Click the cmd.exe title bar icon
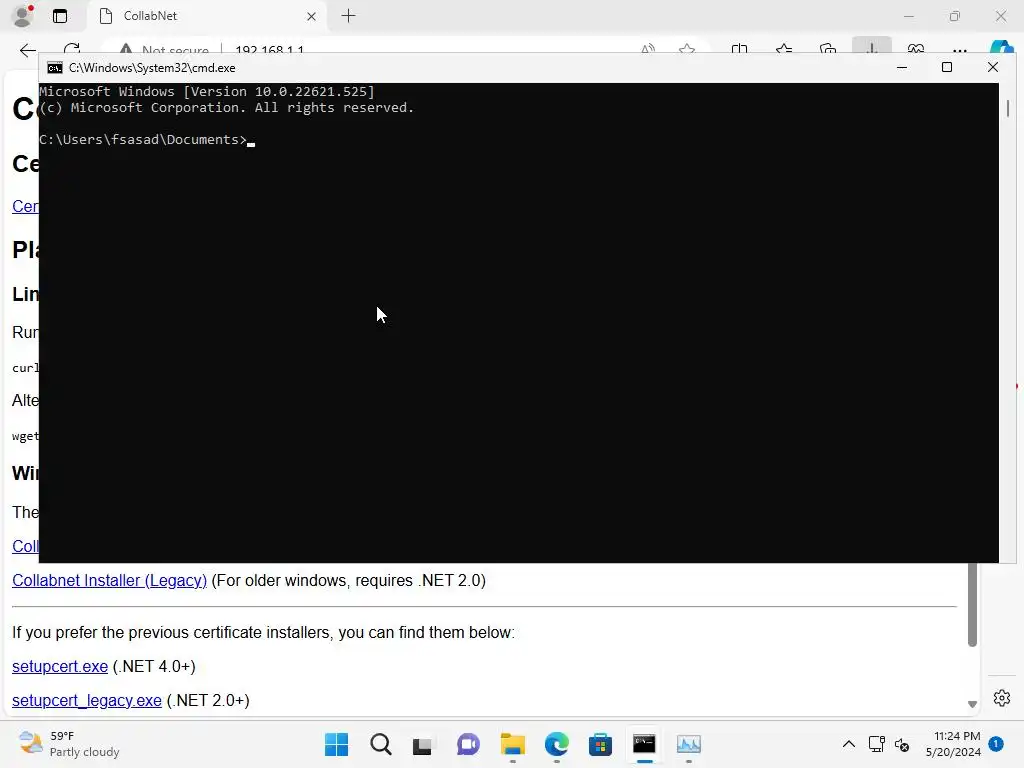1024x768 pixels. 55,68
